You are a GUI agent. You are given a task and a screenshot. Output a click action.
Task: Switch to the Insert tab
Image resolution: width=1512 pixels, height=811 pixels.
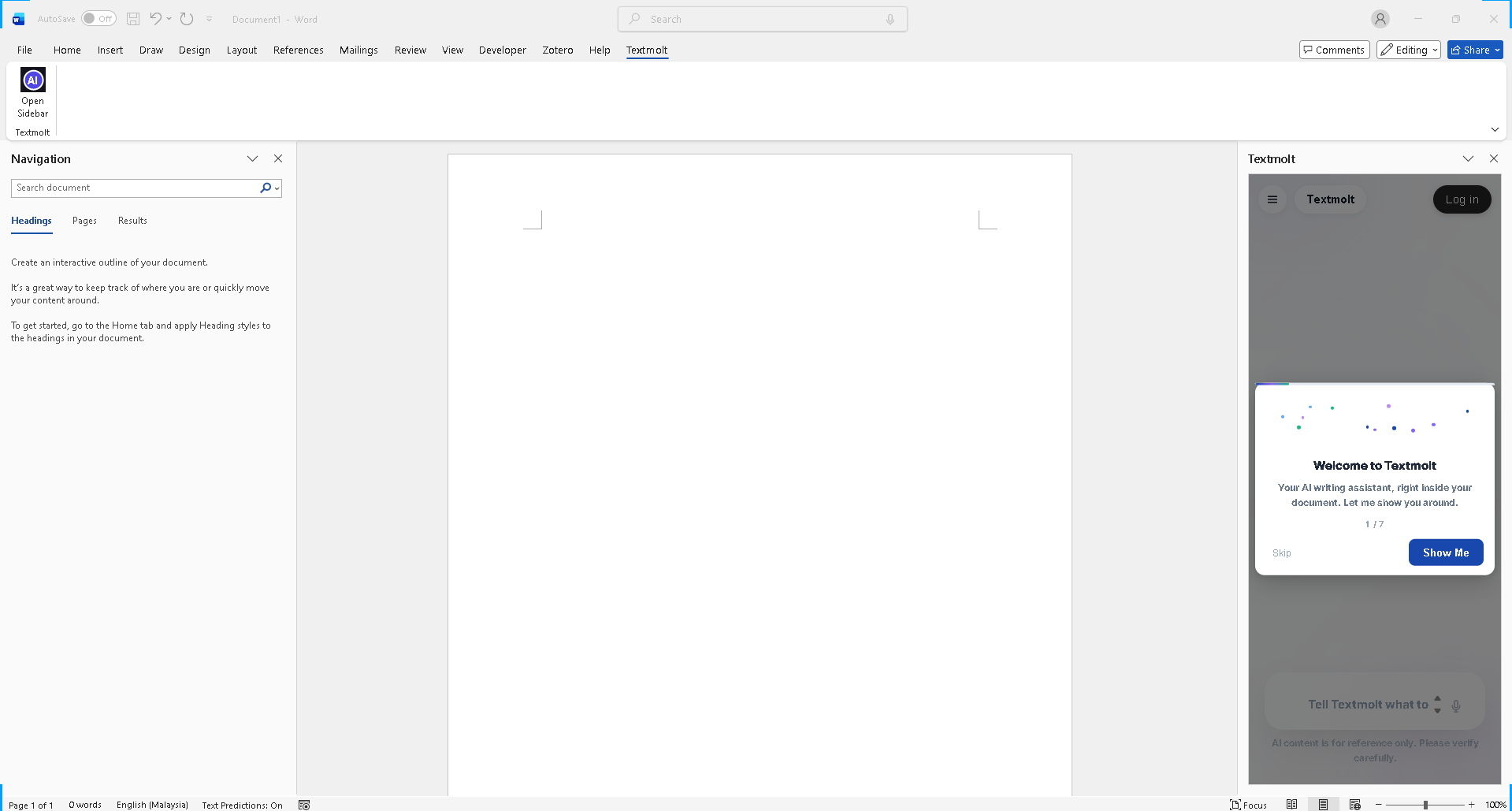coord(110,50)
